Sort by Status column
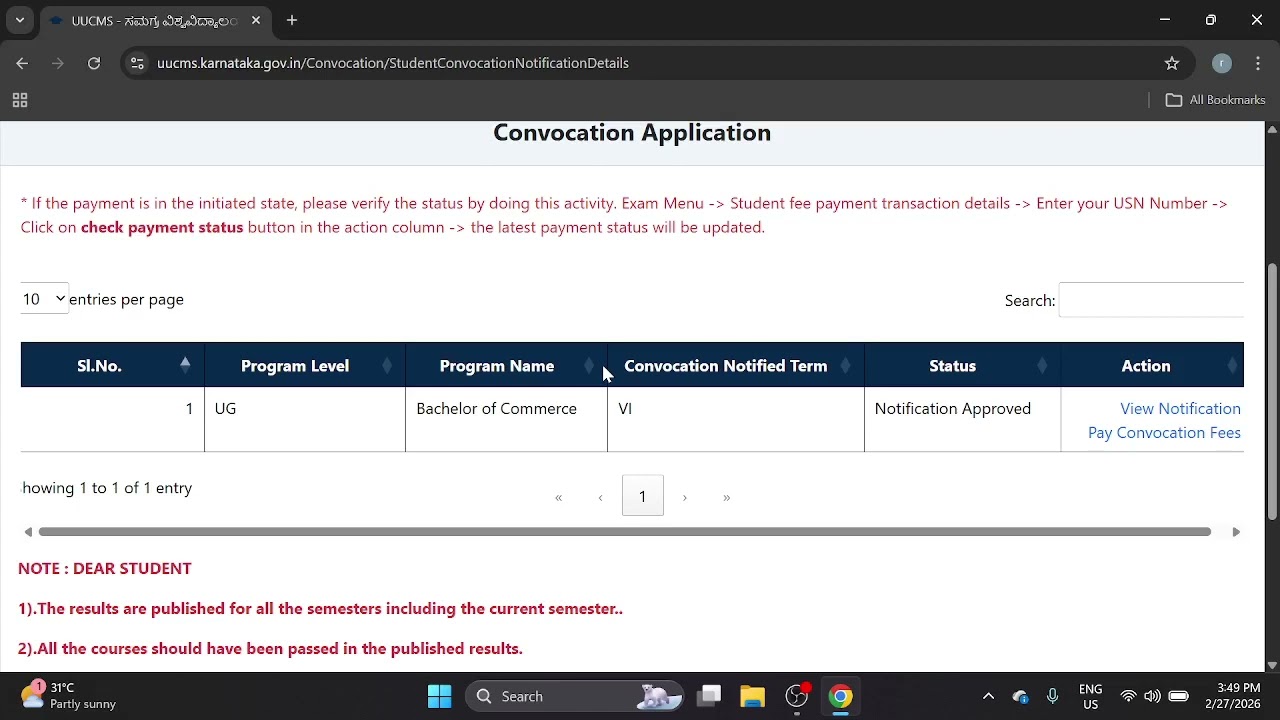Image resolution: width=1280 pixels, height=720 pixels. [963, 366]
